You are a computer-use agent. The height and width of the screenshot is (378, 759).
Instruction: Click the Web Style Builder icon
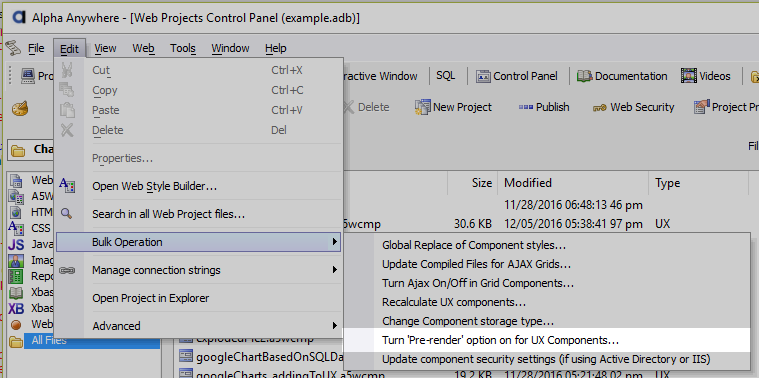(67, 185)
